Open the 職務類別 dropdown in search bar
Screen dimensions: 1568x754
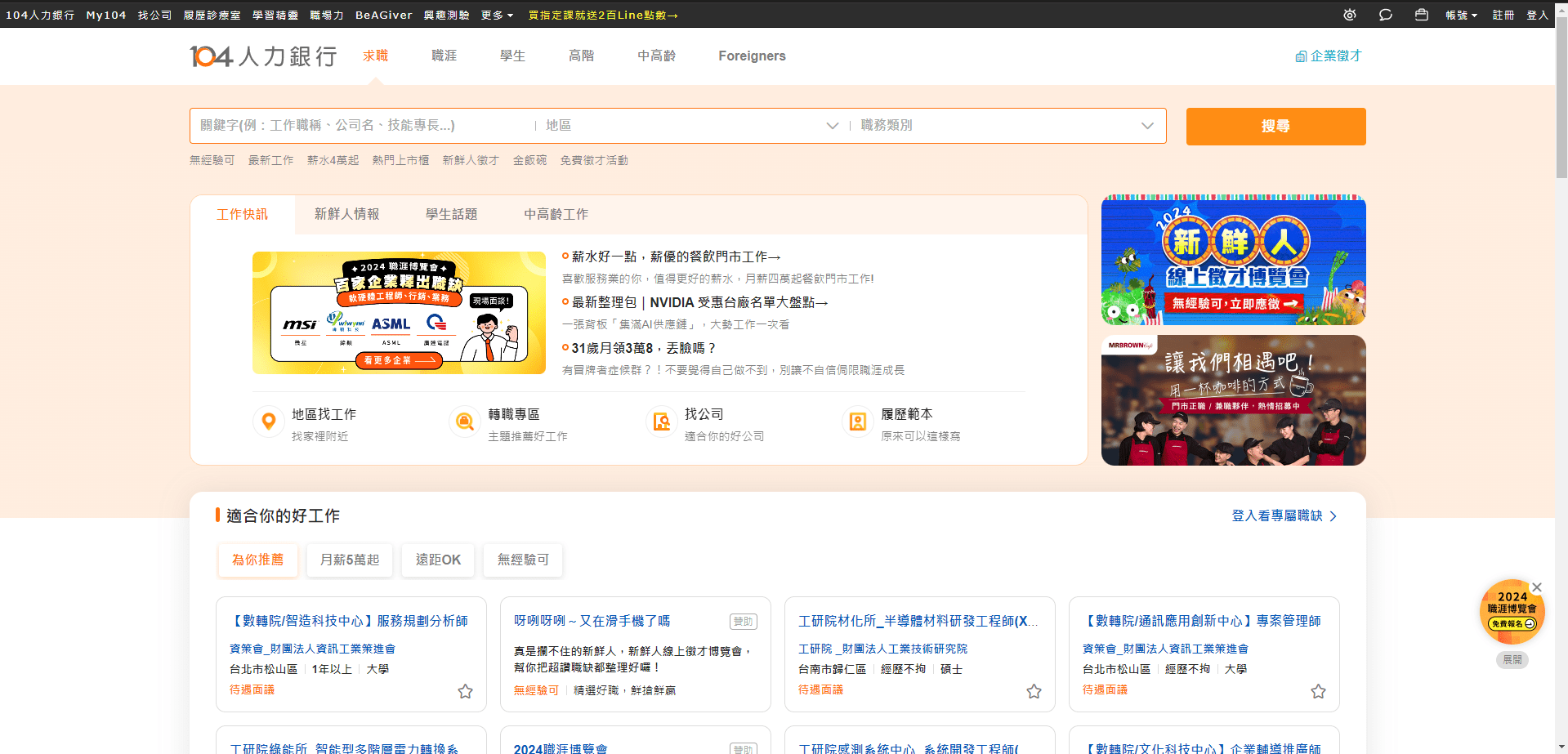click(x=1007, y=126)
